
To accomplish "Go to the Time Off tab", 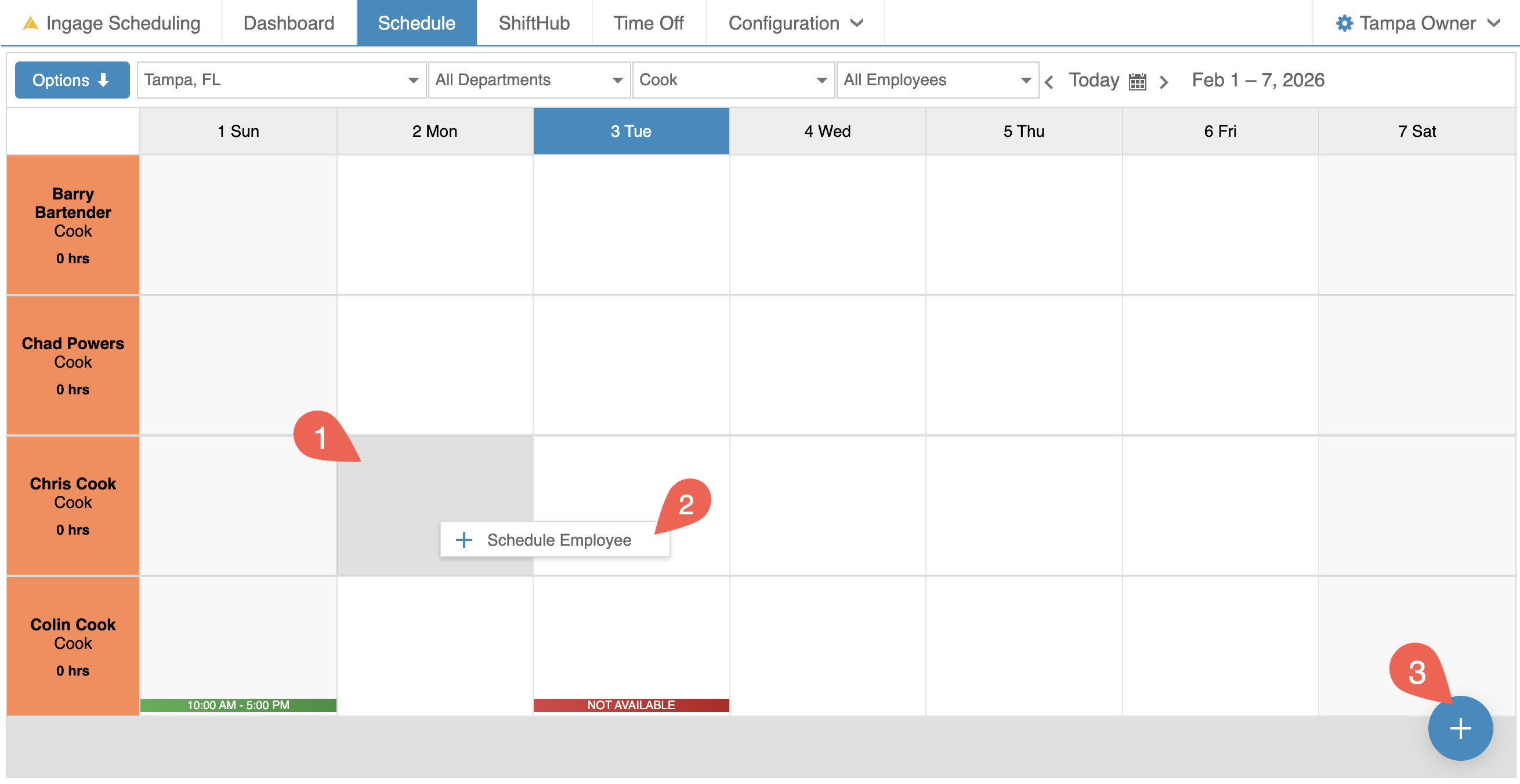I will (x=648, y=23).
